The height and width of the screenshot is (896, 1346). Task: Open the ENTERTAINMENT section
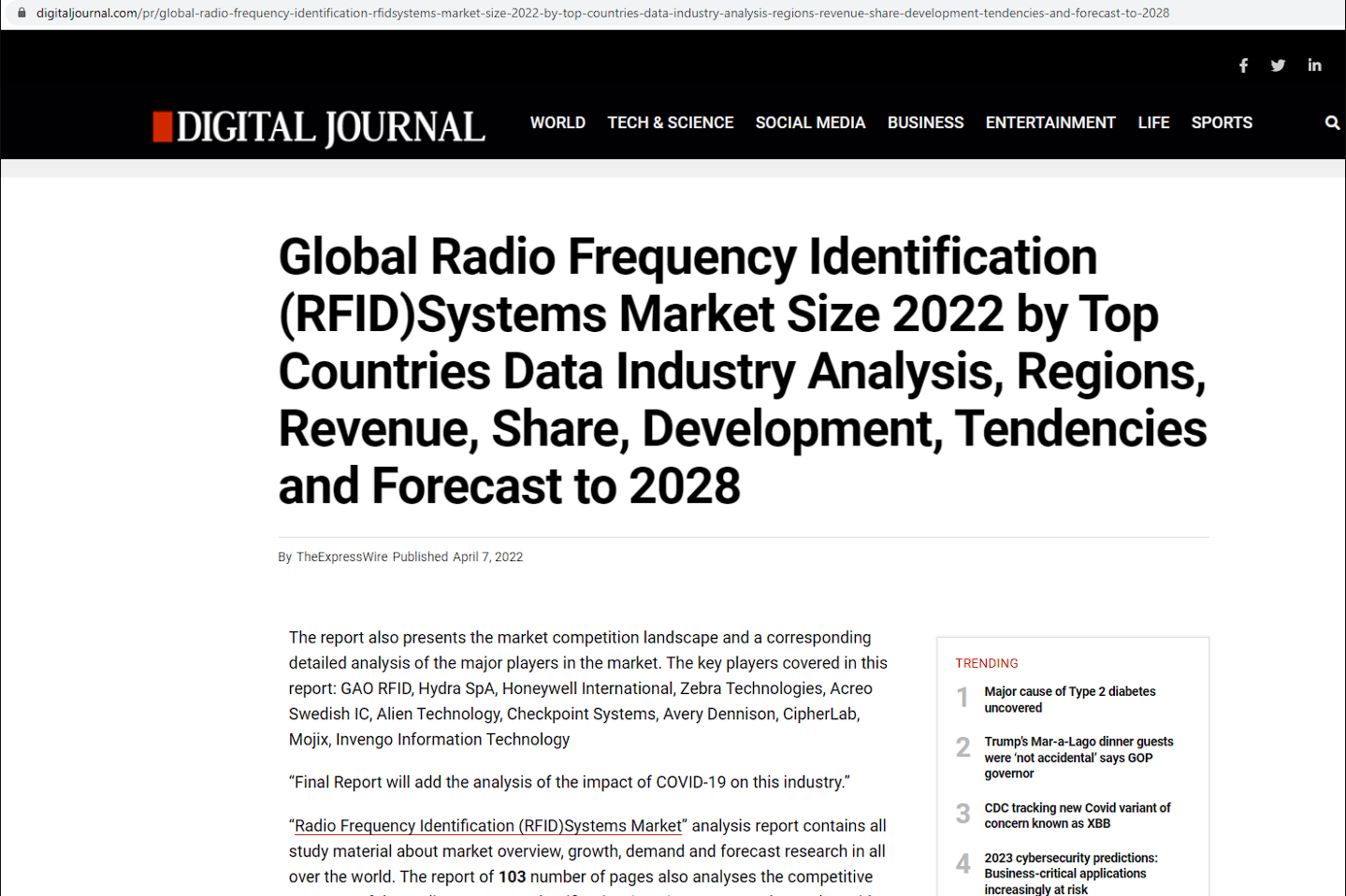(1050, 123)
